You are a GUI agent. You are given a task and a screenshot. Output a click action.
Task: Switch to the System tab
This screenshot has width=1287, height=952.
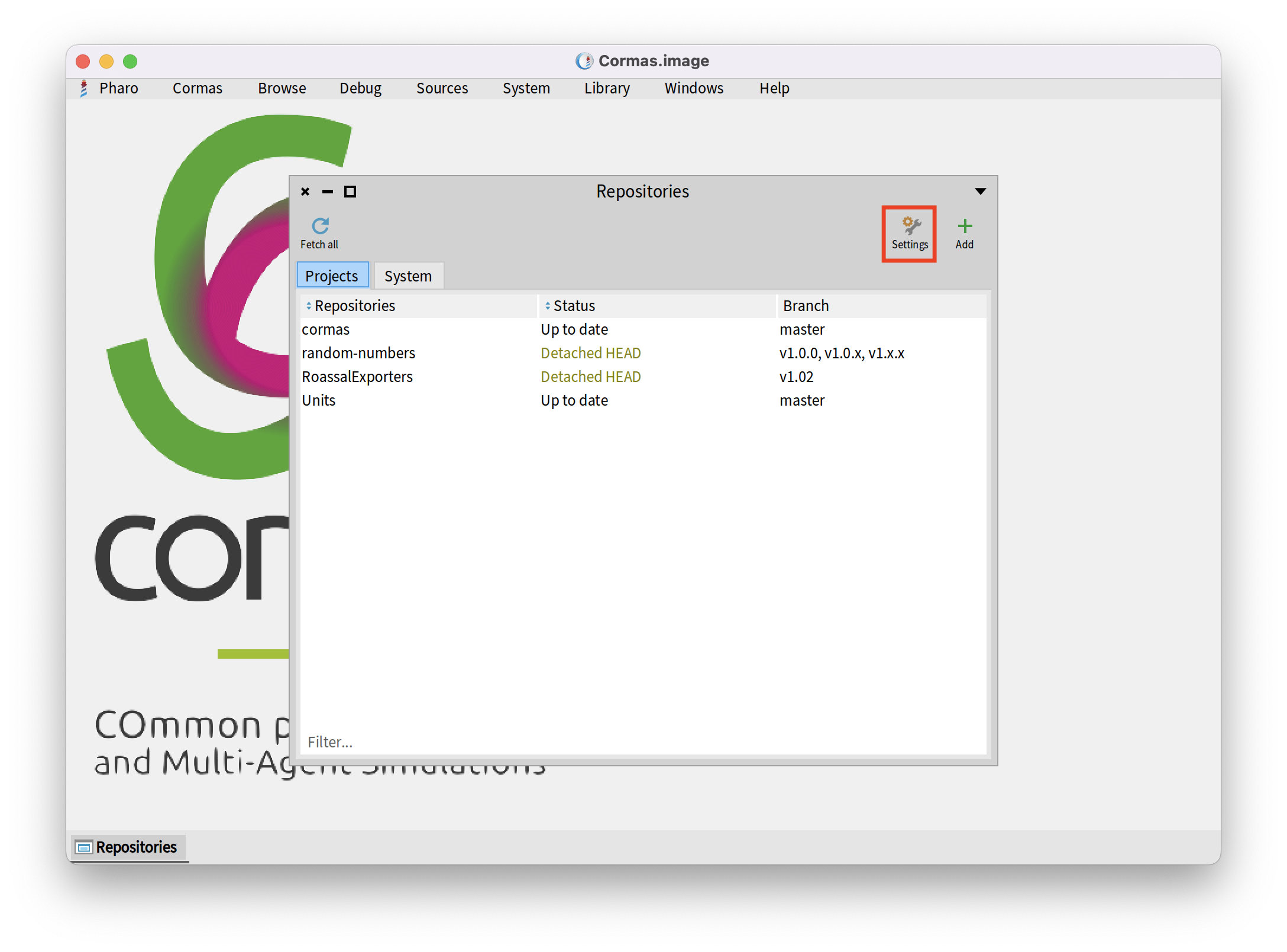point(408,276)
